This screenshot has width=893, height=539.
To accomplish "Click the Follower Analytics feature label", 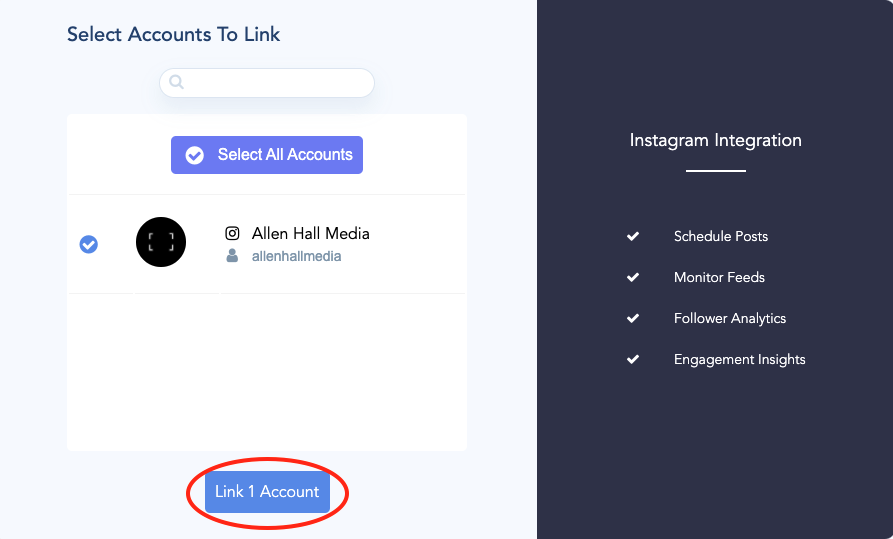I will point(730,318).
